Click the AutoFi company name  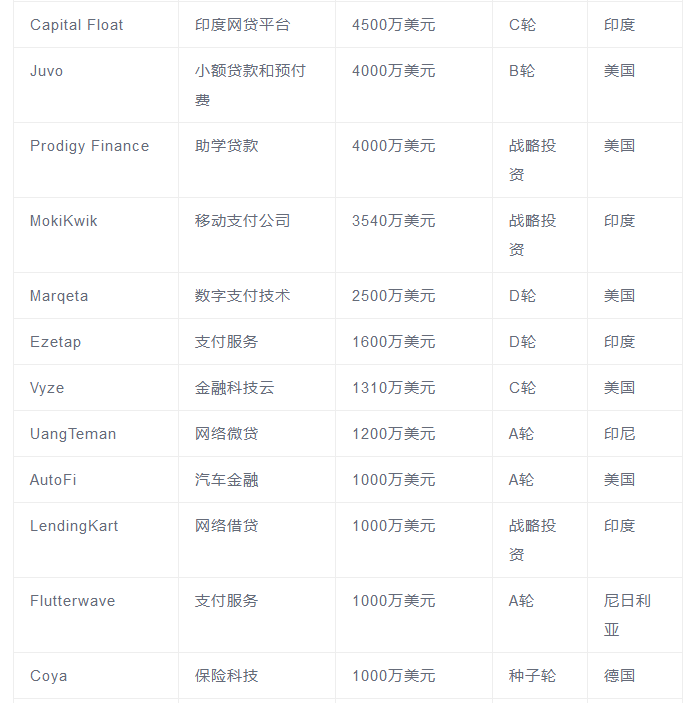53,480
